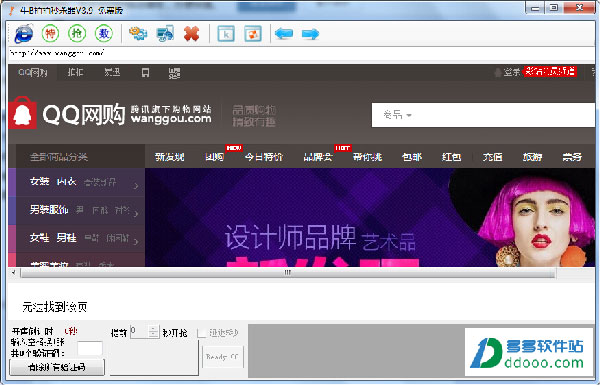Click the picture frame toolbar icon
The height and width of the screenshot is (385, 600).
coord(253,34)
